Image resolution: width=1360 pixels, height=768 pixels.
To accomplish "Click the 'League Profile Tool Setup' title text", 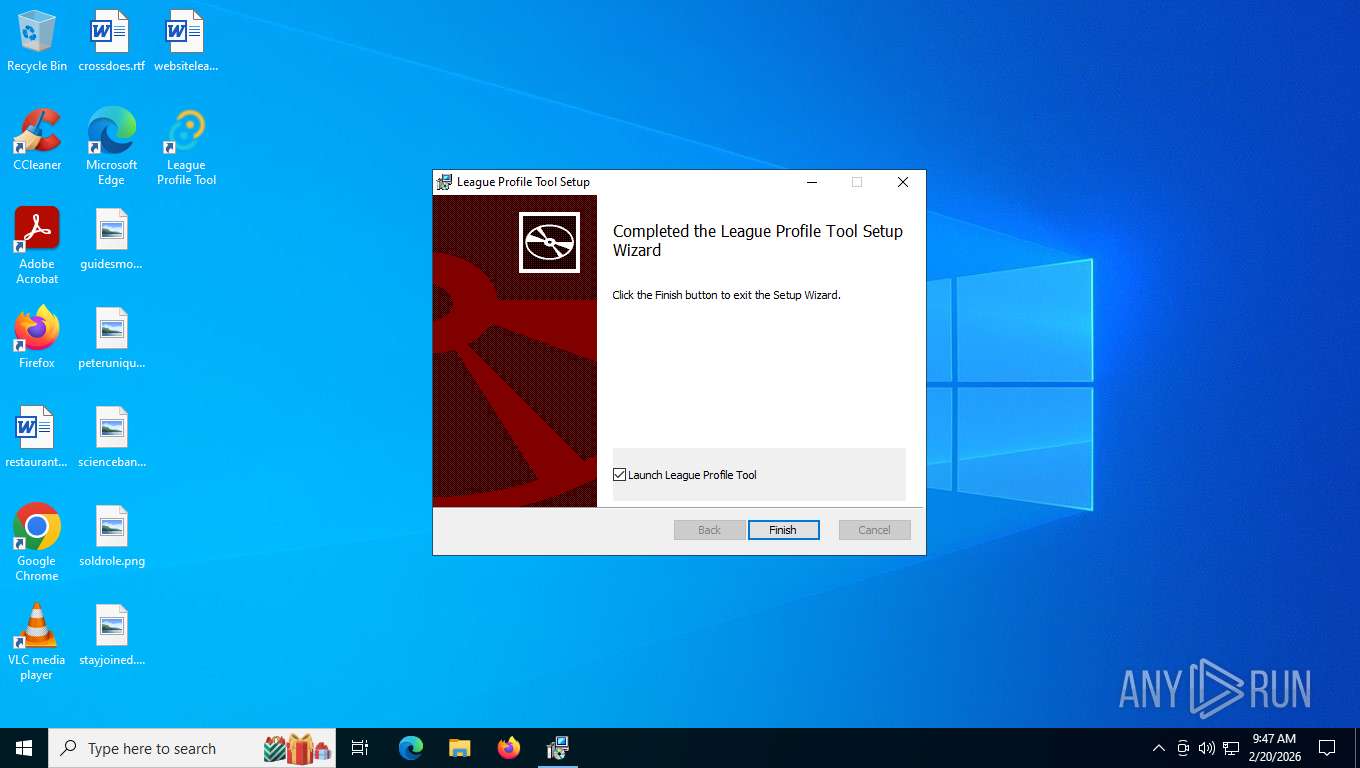I will [523, 182].
